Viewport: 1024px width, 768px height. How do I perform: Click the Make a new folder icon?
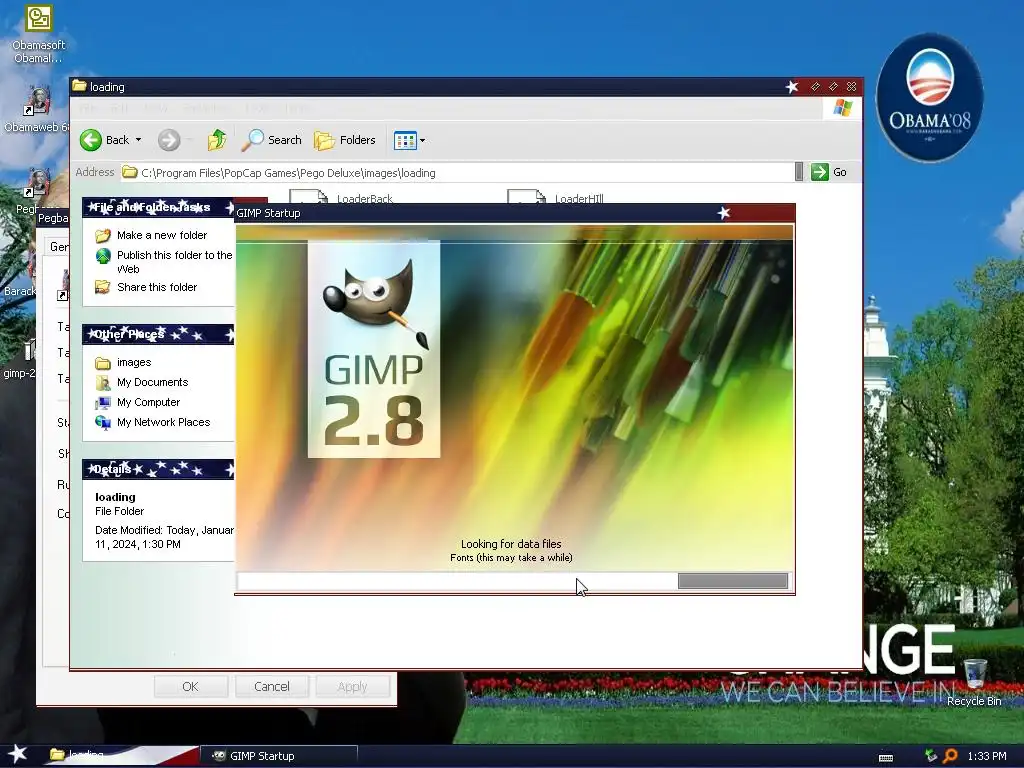point(103,235)
